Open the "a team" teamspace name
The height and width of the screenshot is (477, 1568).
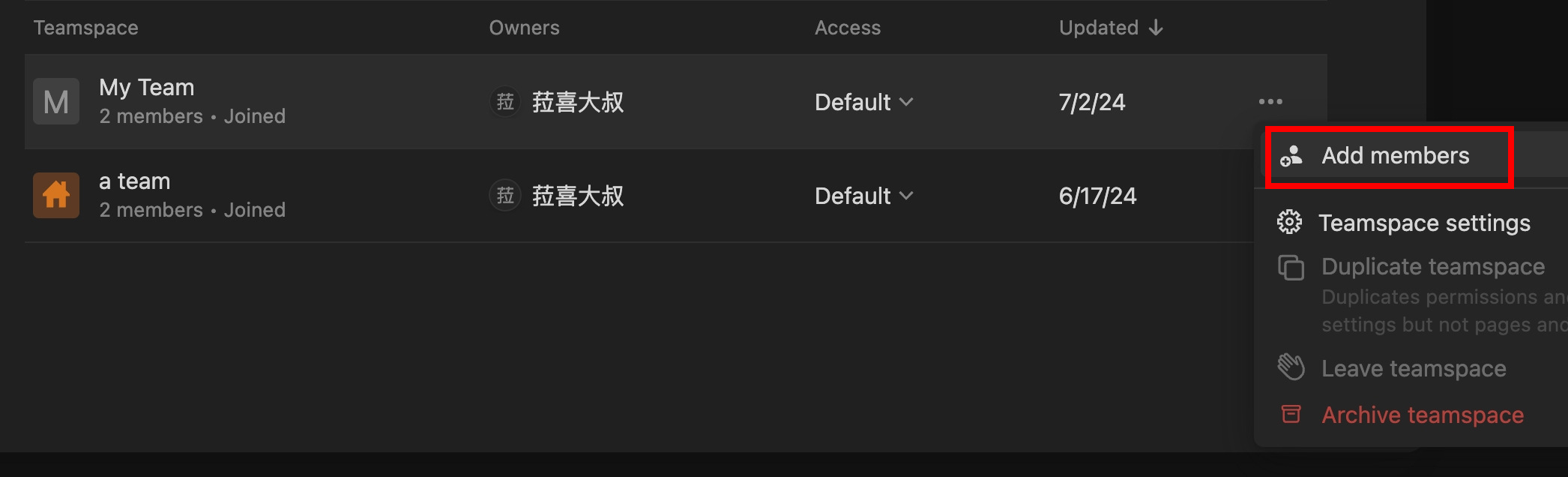tap(135, 181)
